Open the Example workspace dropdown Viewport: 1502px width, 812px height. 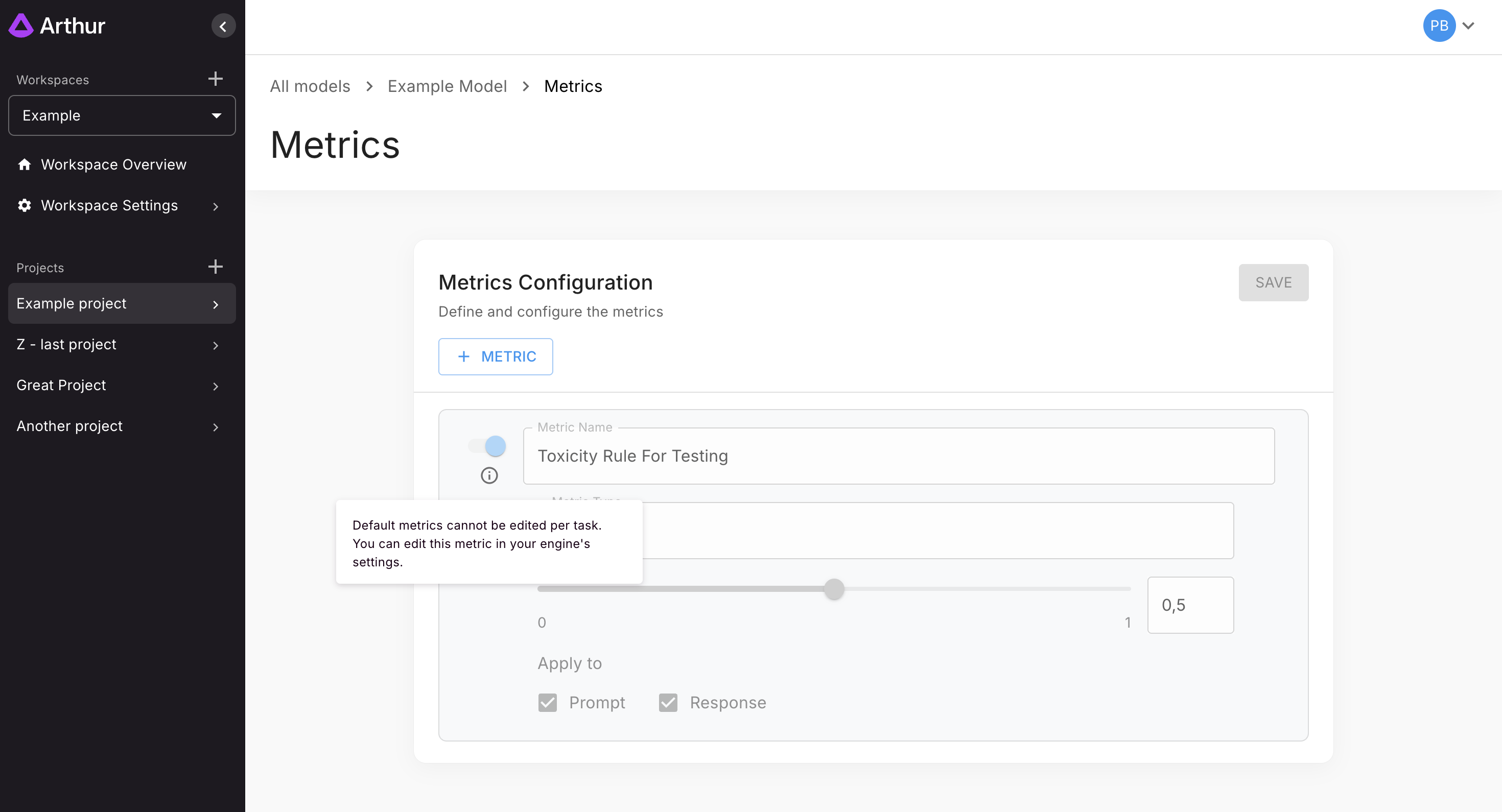(122, 115)
